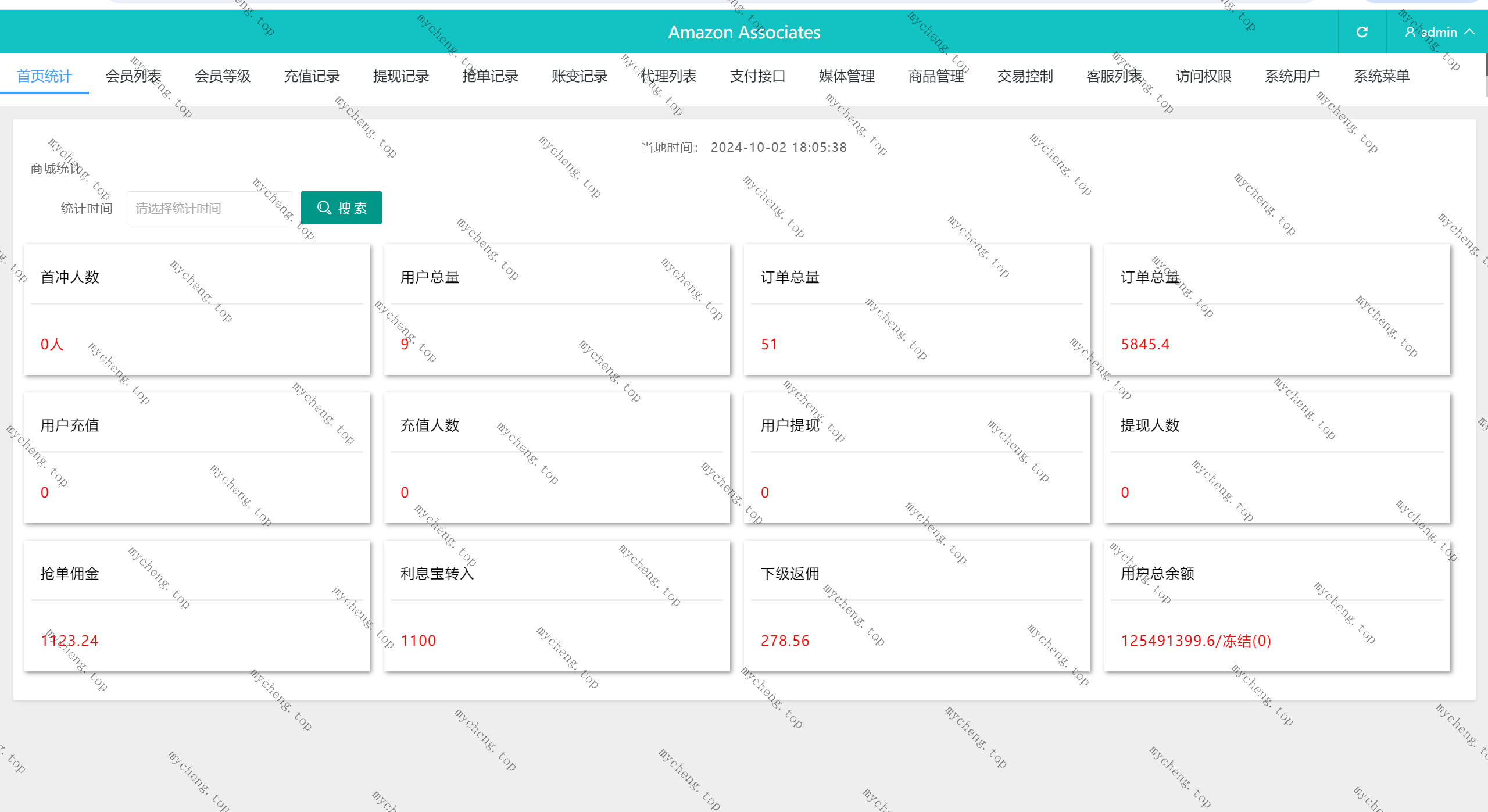This screenshot has height=812, width=1488.
Task: Click the 利息宝转入 card title
Action: 437,574
